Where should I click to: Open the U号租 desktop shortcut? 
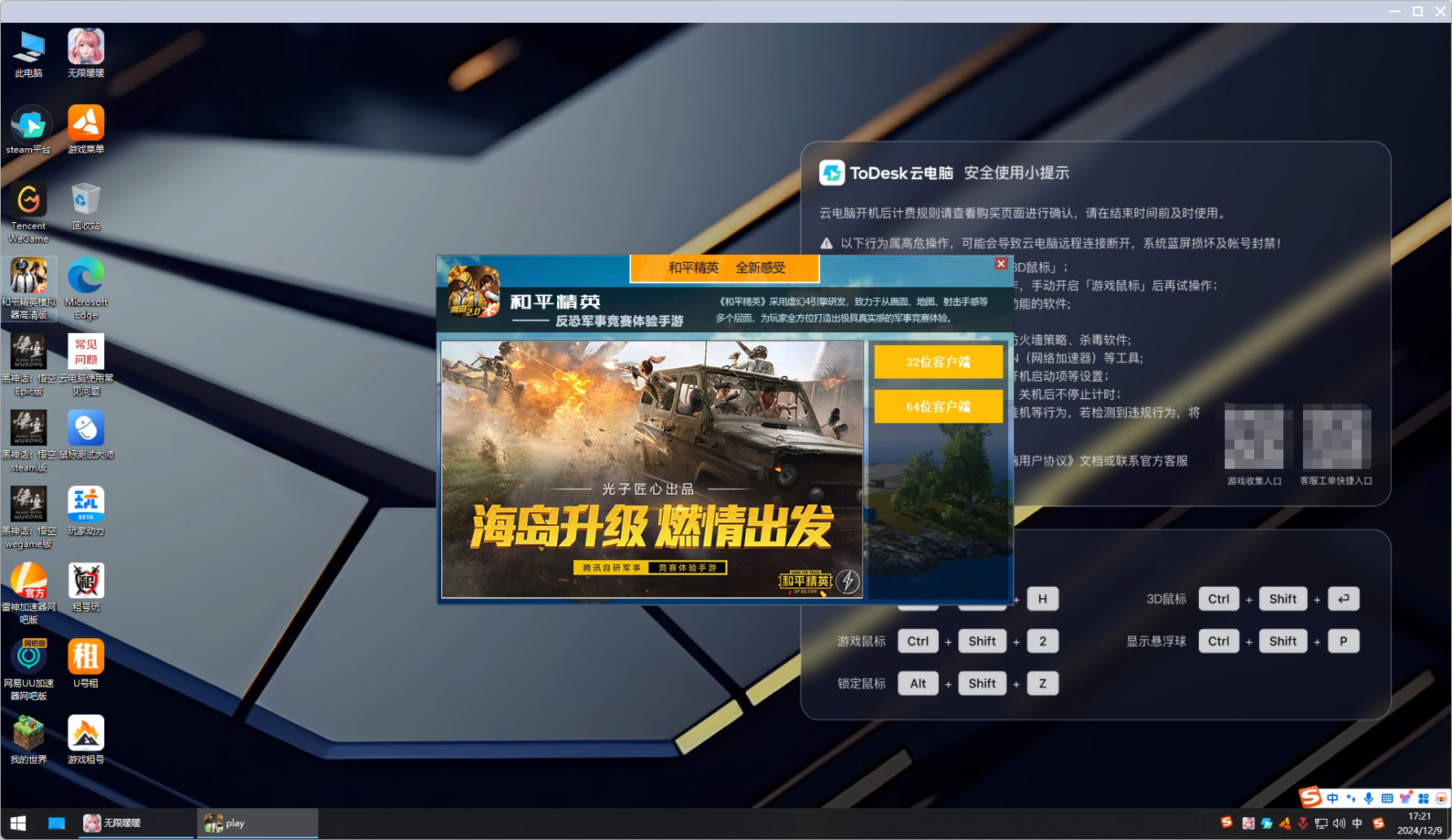point(86,663)
